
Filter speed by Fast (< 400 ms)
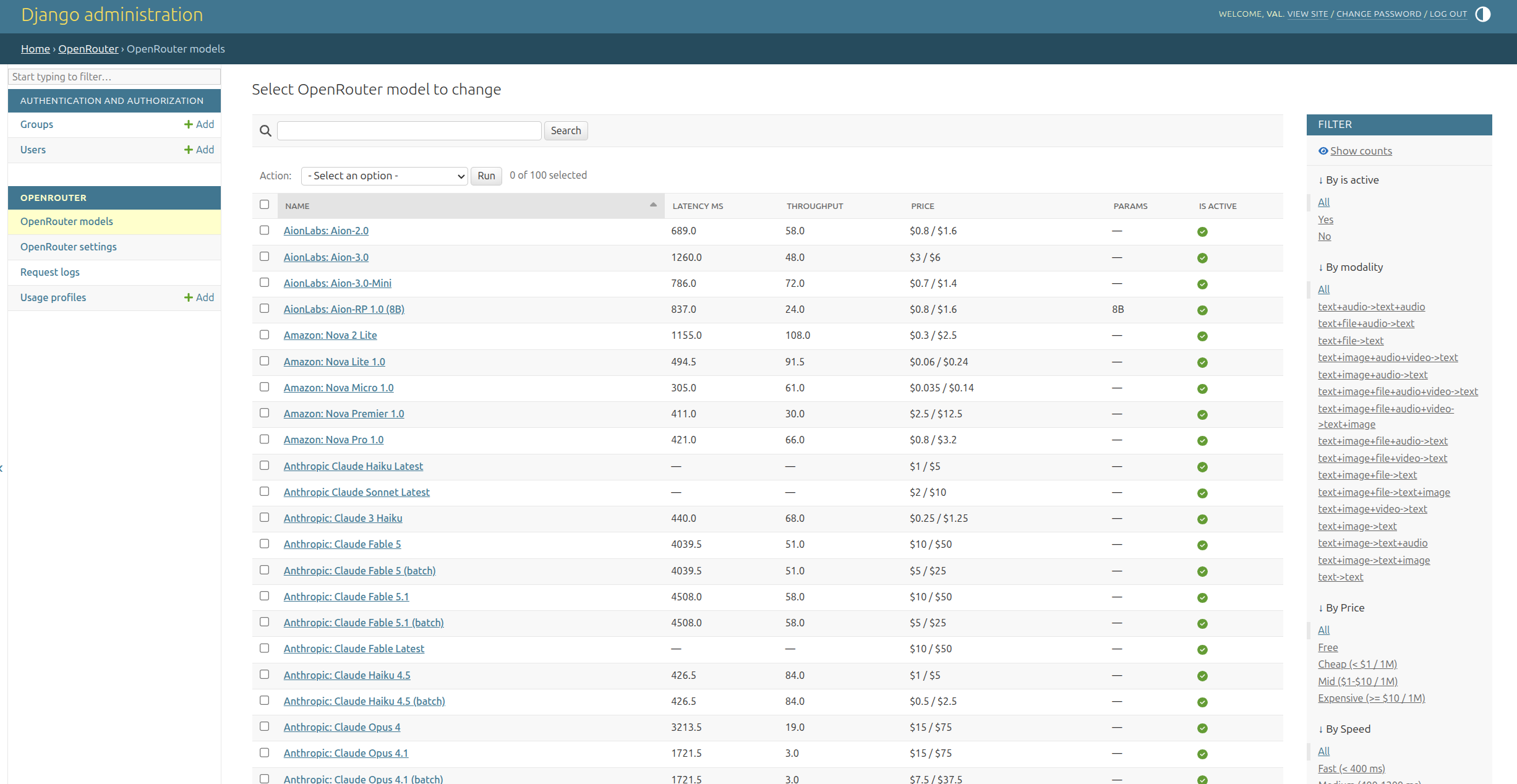point(1351,769)
